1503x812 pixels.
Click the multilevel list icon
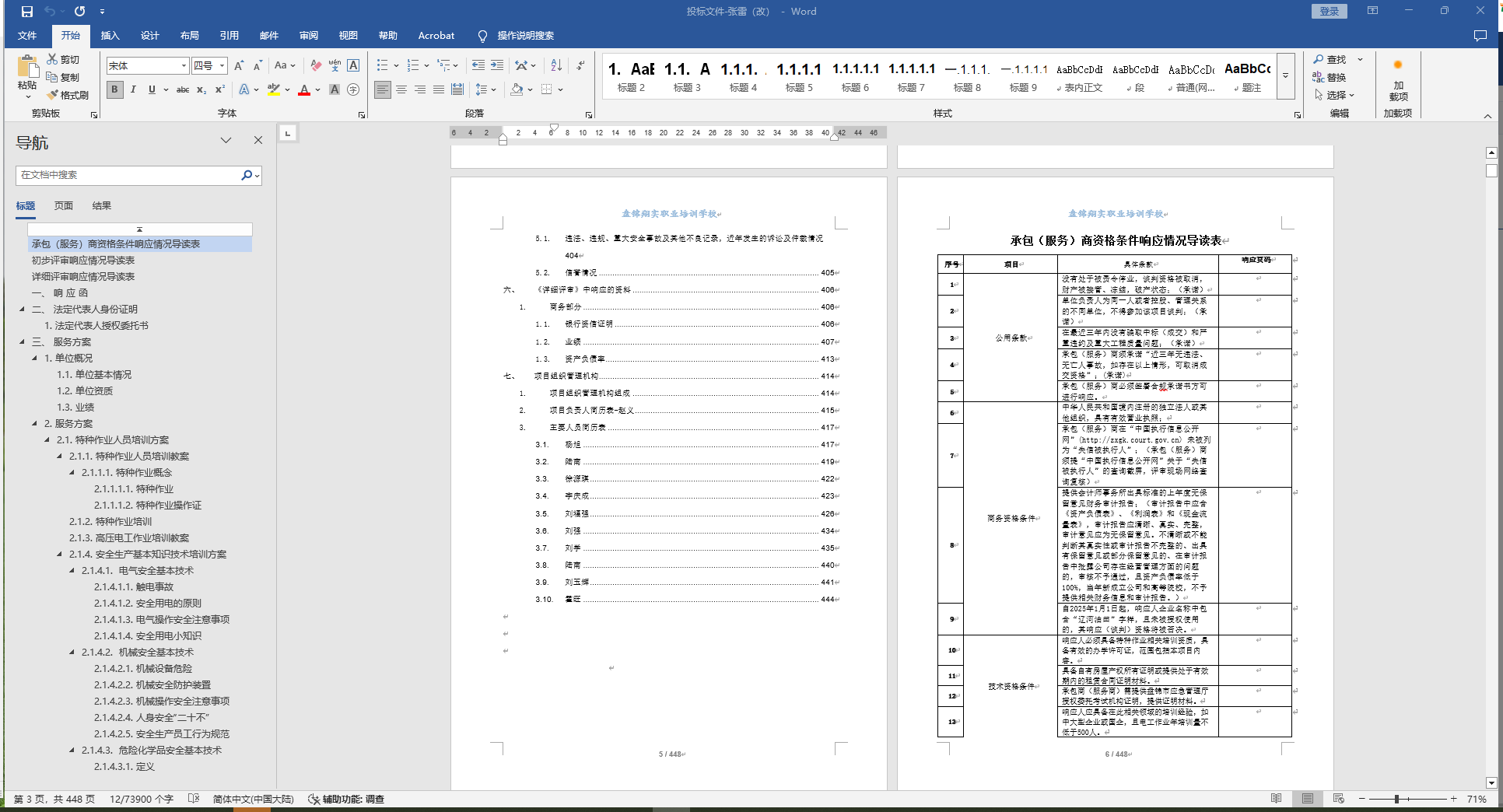(443, 66)
